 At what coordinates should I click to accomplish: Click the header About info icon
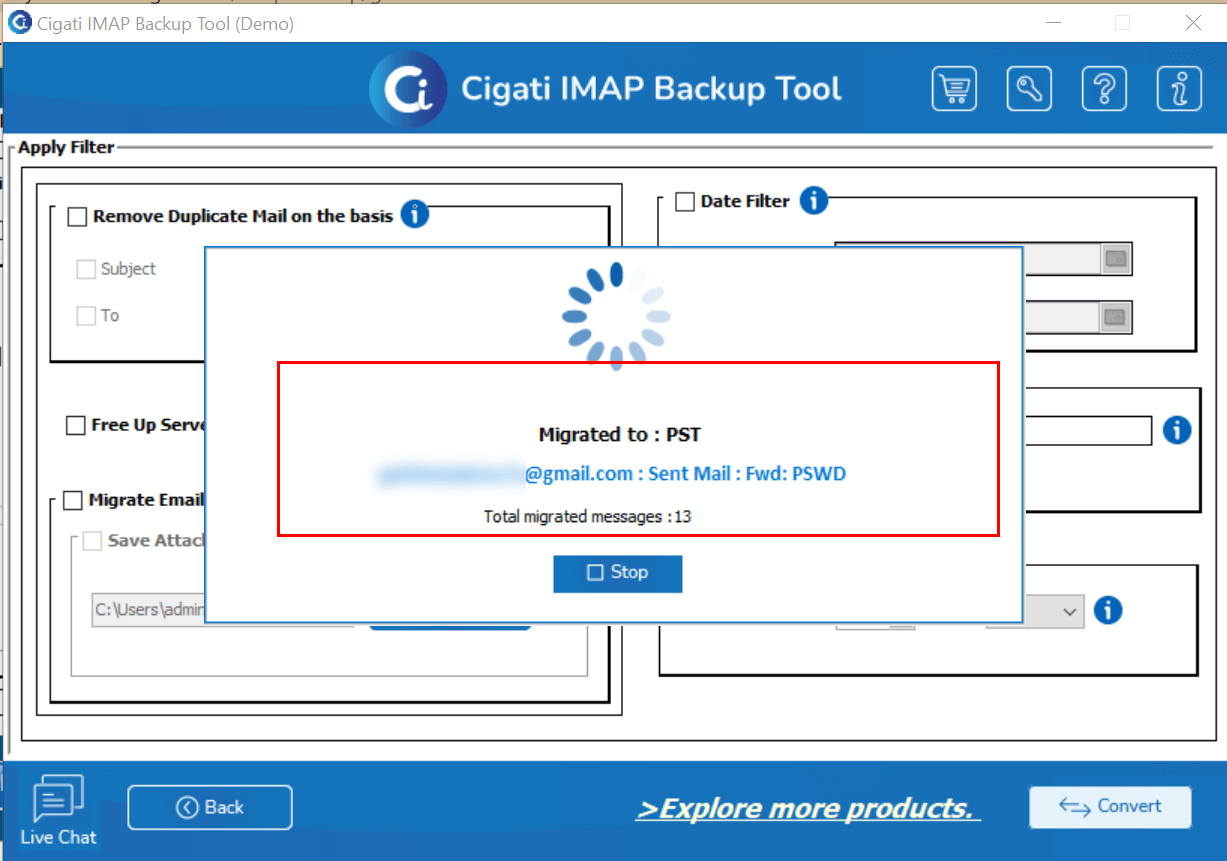[1179, 89]
